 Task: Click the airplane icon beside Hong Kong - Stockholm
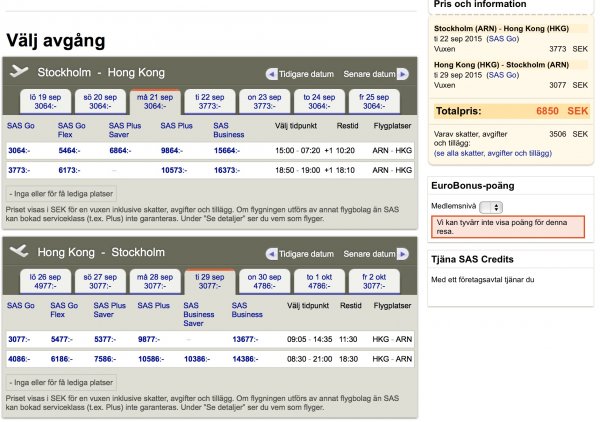tap(19, 248)
